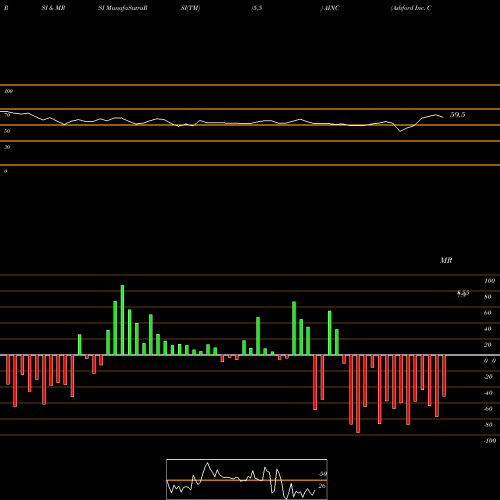Click the 'SI(TM)' header text
The width and height of the screenshot is (500, 500).
(190, 8)
